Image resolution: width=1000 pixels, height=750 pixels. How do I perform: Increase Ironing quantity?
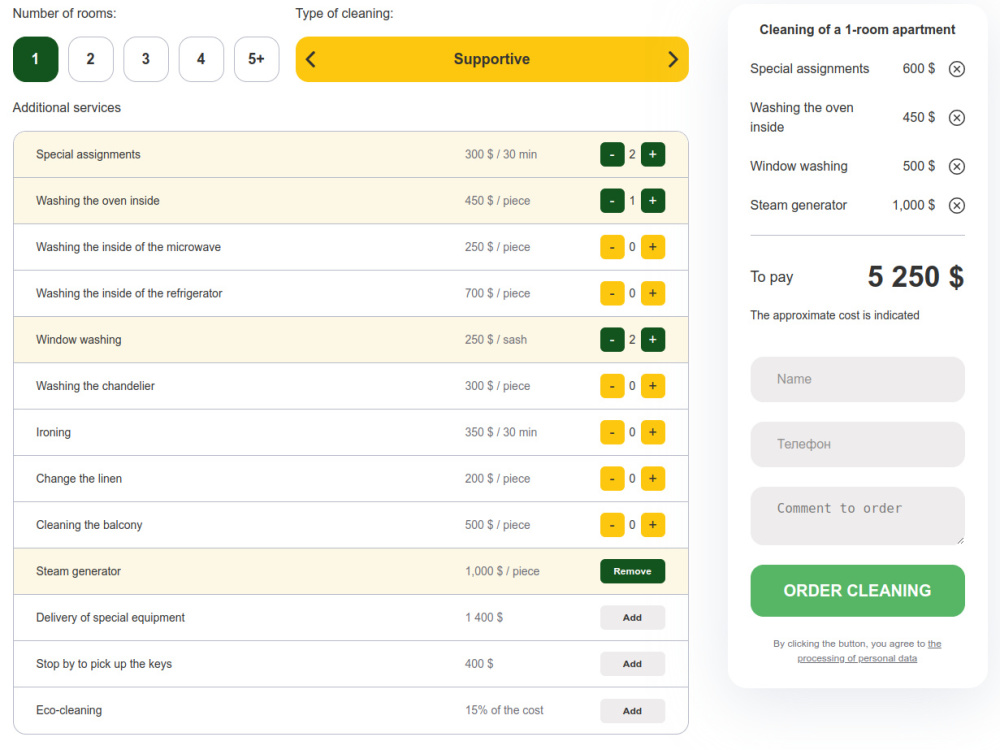click(x=652, y=432)
